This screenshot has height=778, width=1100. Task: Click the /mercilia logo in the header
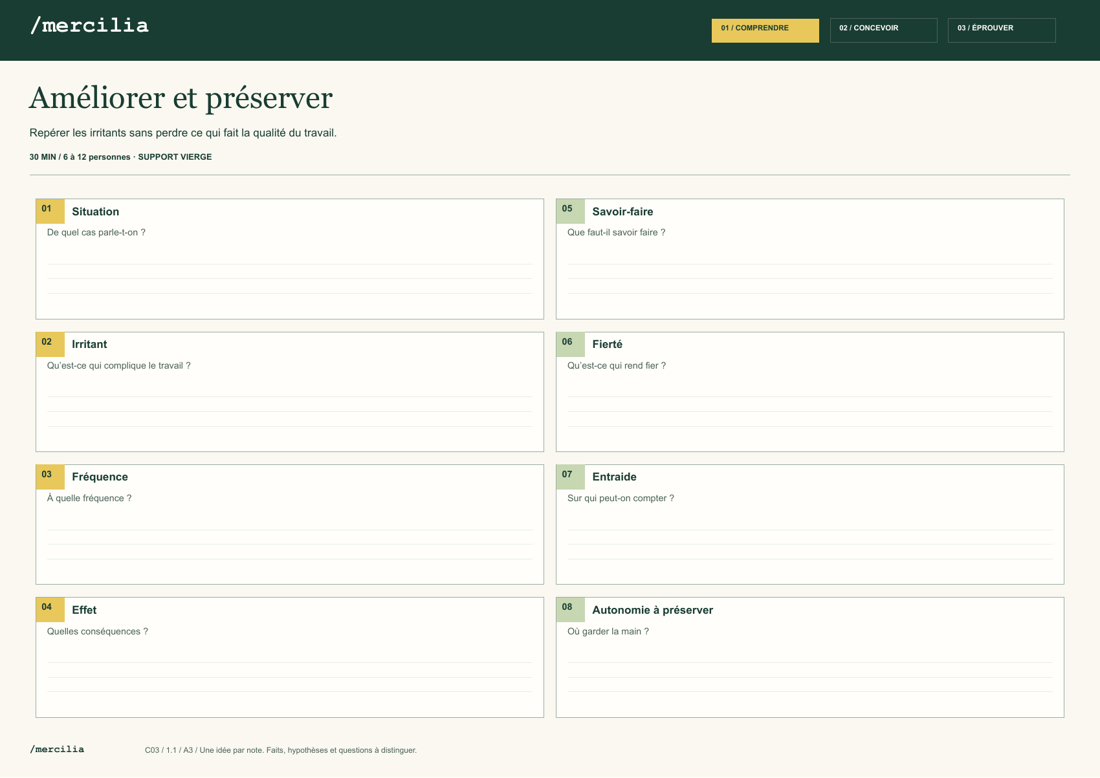pos(89,26)
